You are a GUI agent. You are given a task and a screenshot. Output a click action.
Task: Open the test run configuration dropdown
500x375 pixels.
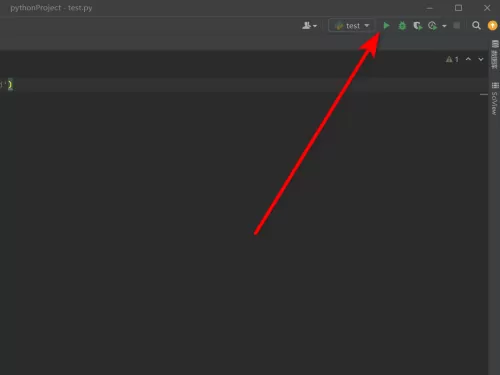click(351, 26)
